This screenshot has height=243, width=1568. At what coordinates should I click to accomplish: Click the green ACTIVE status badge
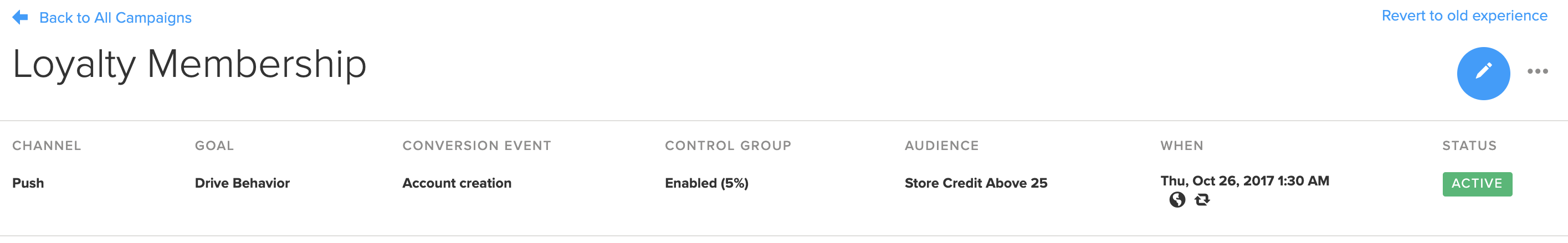point(1477,184)
